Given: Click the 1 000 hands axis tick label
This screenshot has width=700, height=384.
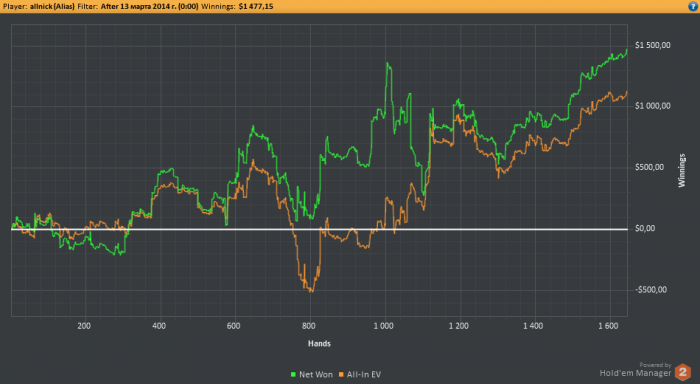Looking at the screenshot, I should [383, 326].
